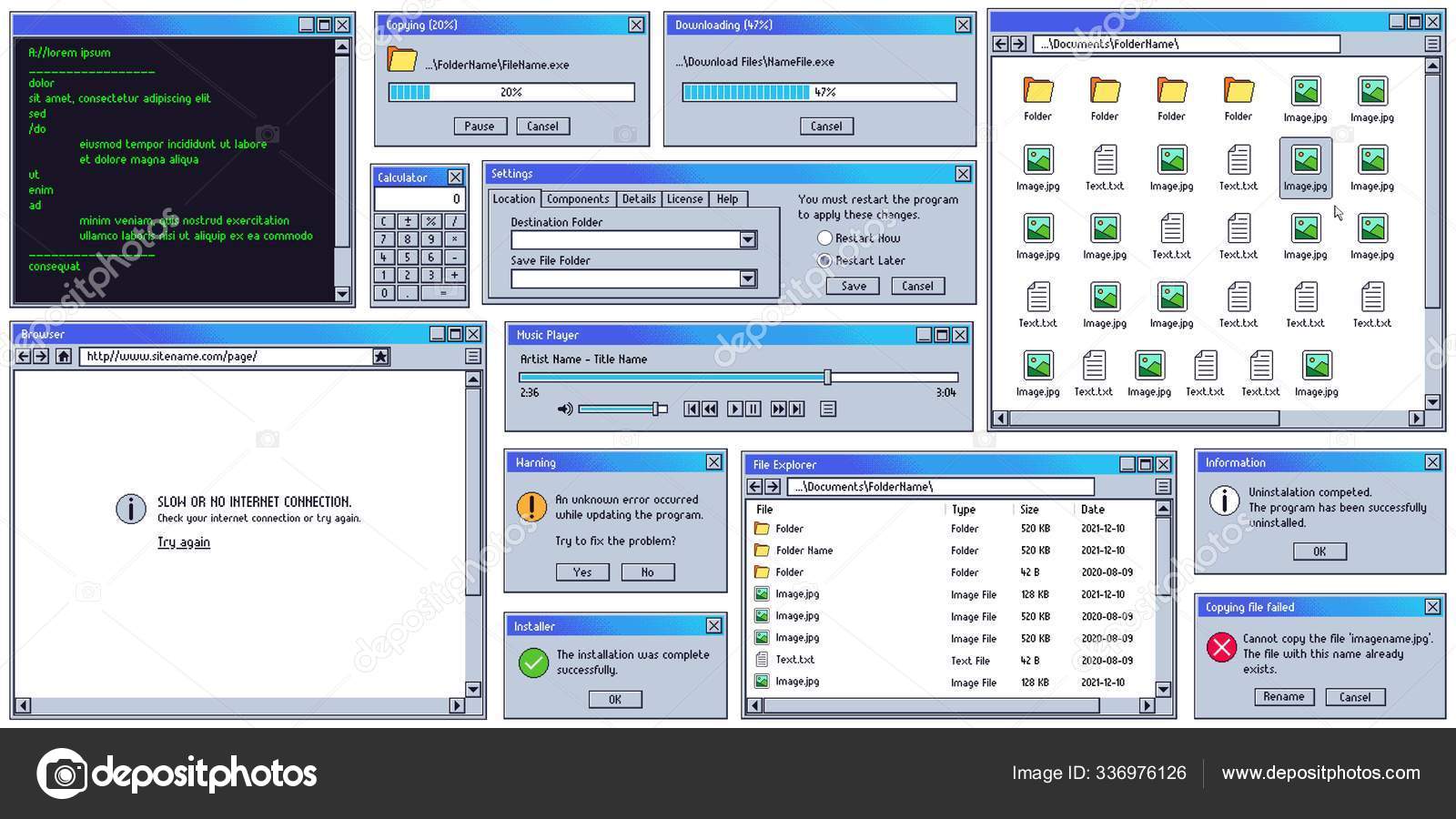
Task: Open the playlist icon in Music Player
Action: click(828, 409)
